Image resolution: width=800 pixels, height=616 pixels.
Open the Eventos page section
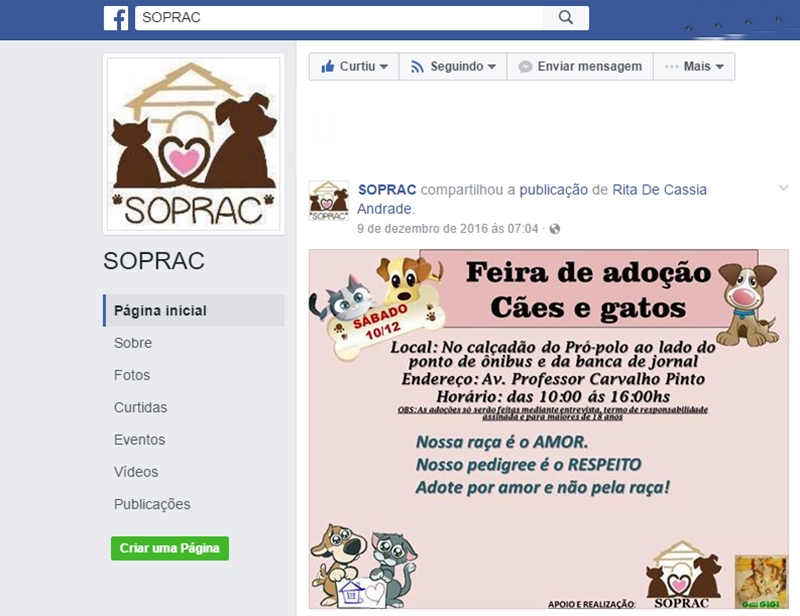pyautogui.click(x=139, y=439)
